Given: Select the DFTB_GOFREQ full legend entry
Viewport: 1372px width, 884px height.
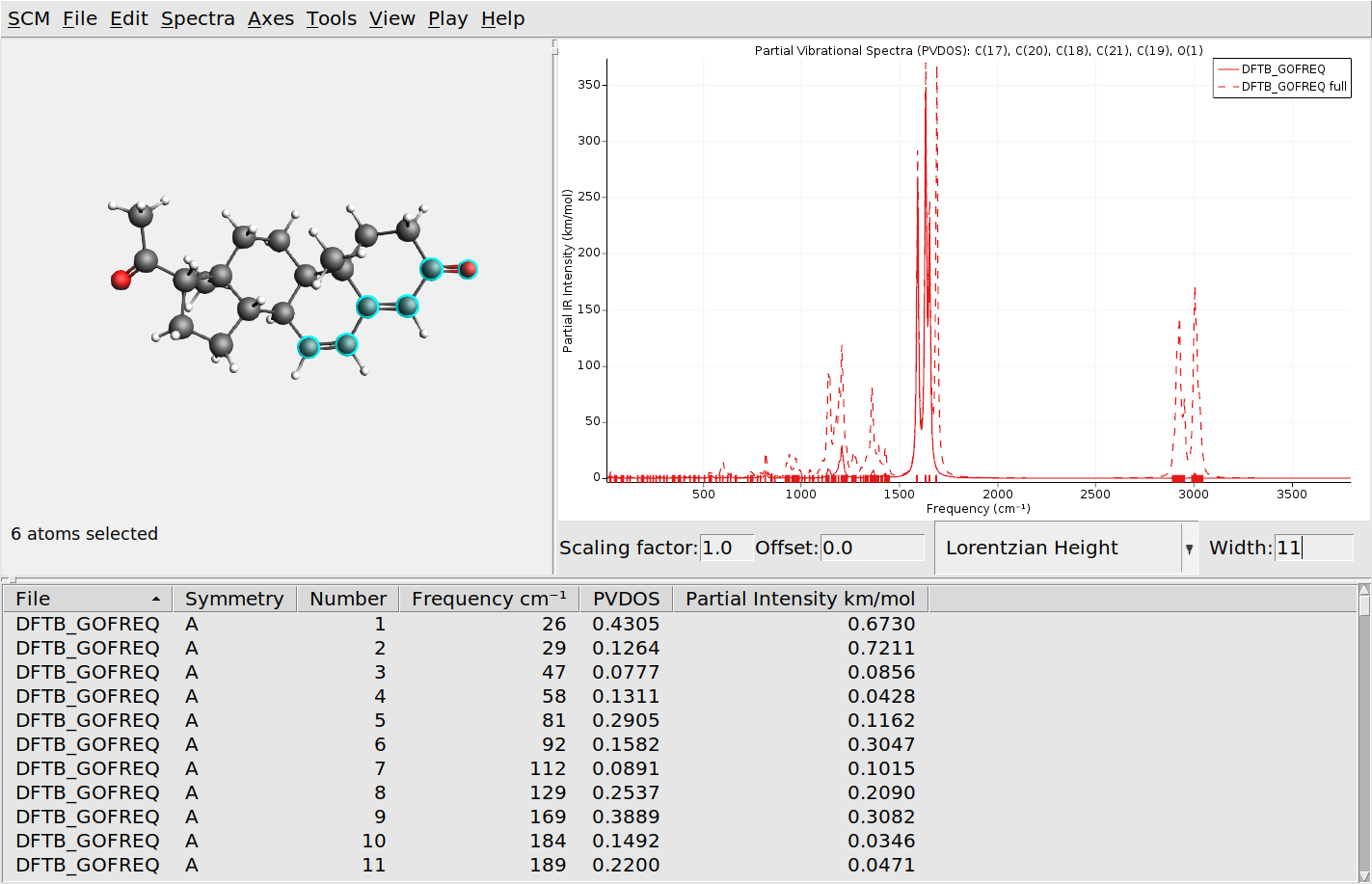Looking at the screenshot, I should point(1282,87).
